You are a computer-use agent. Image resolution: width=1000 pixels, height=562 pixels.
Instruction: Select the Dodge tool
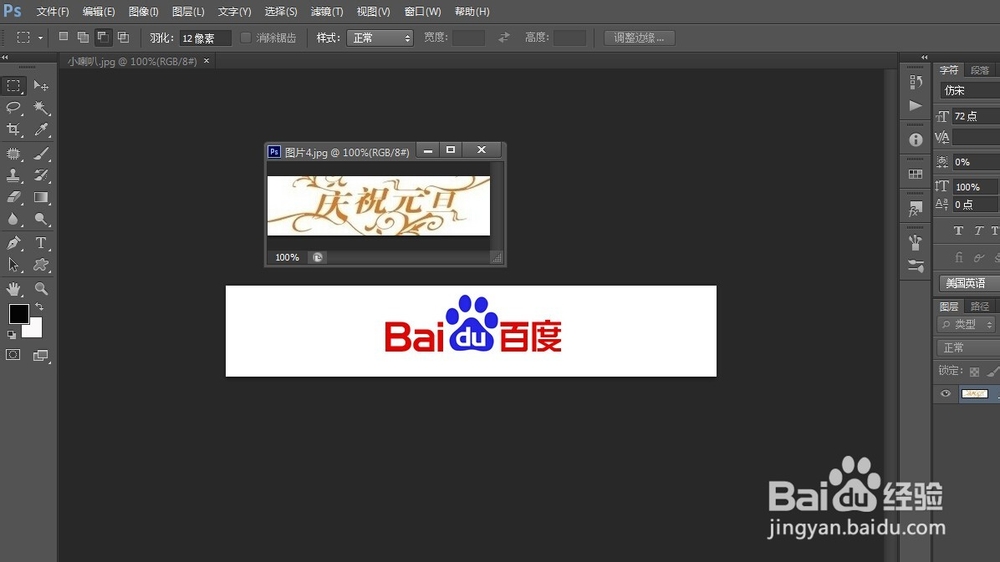pyautogui.click(x=41, y=219)
